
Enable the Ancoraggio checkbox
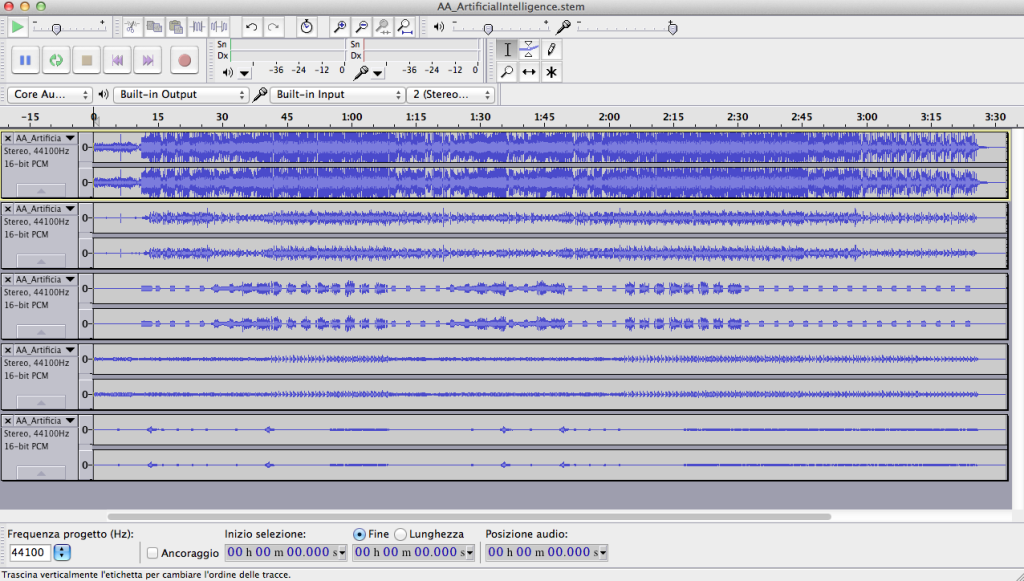(153, 553)
